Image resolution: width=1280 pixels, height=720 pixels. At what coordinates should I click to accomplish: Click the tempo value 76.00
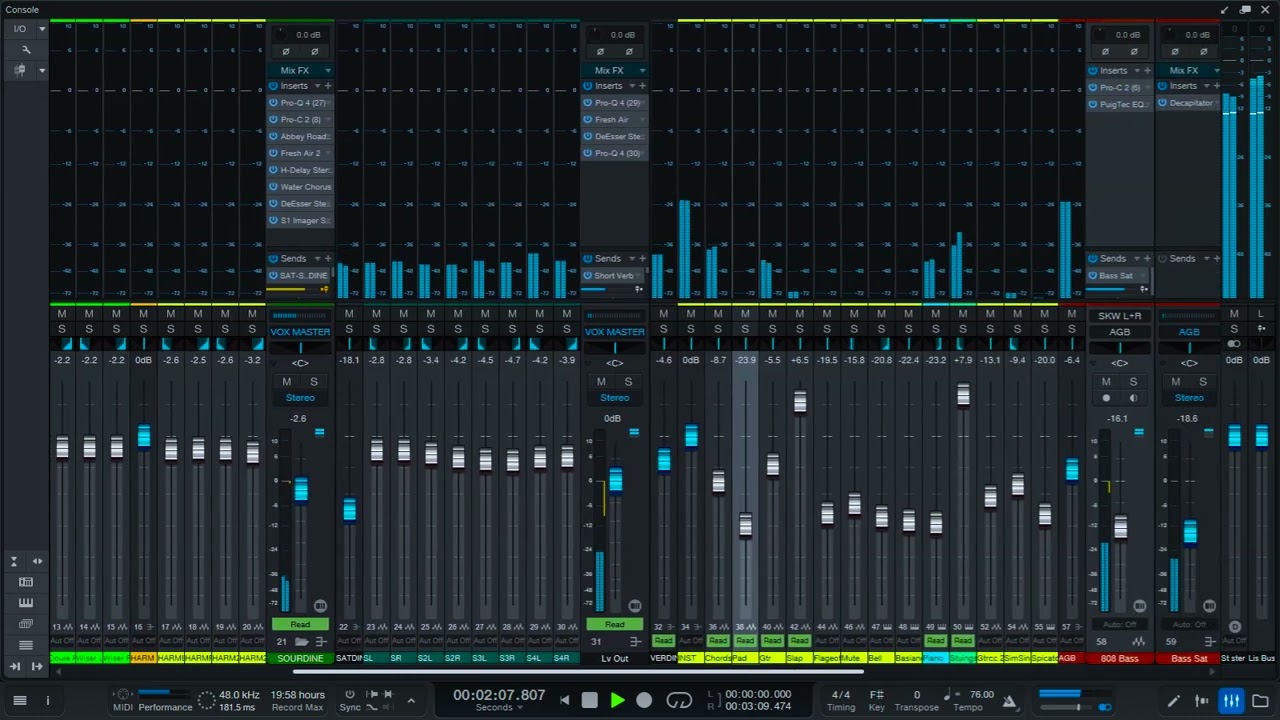coord(981,695)
